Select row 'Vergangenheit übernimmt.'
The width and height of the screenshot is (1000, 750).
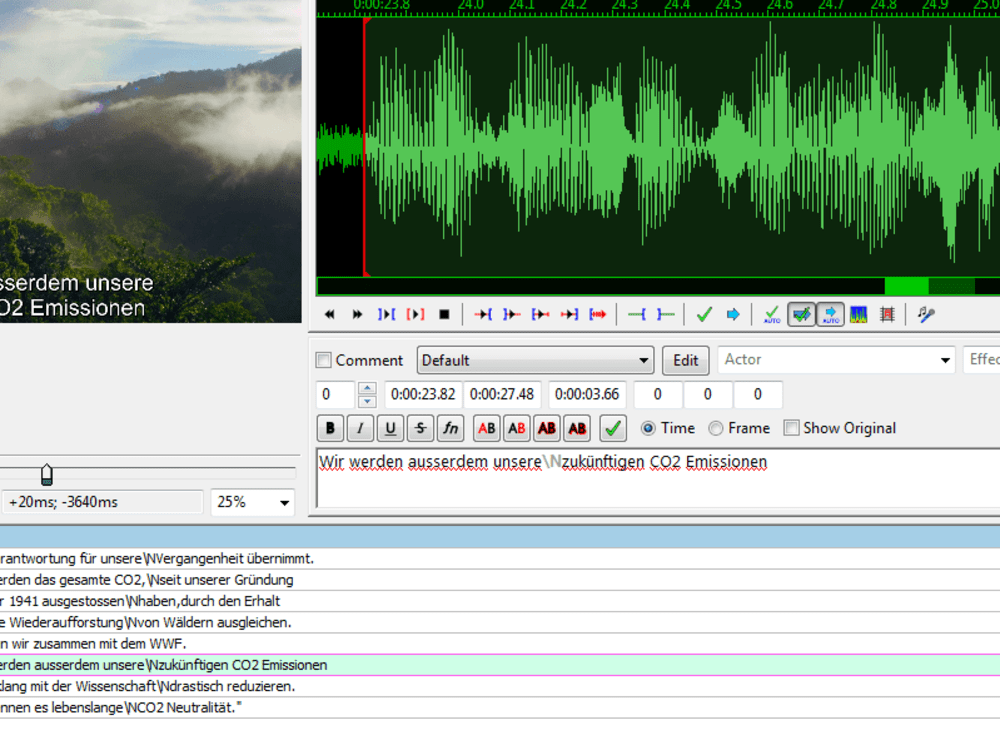point(500,559)
